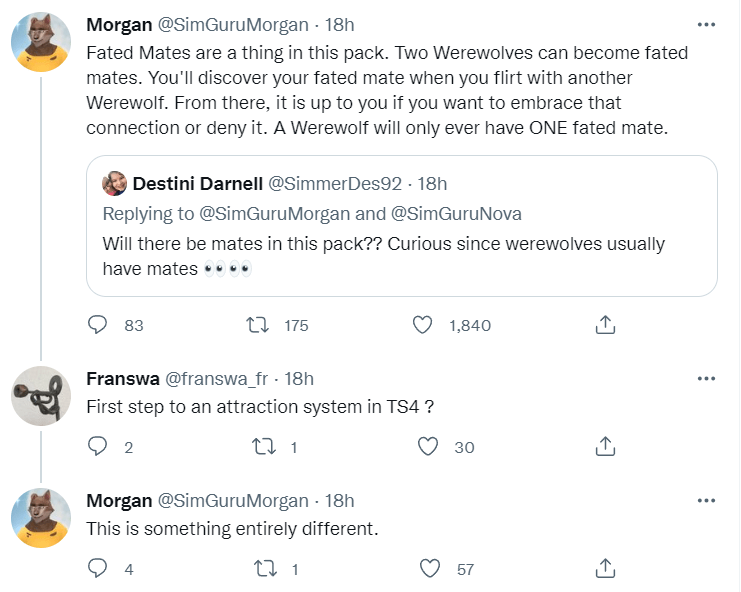This screenshot has width=741, height=592.
Task: Like 'This is something entirely different' tweet
Action: click(430, 569)
